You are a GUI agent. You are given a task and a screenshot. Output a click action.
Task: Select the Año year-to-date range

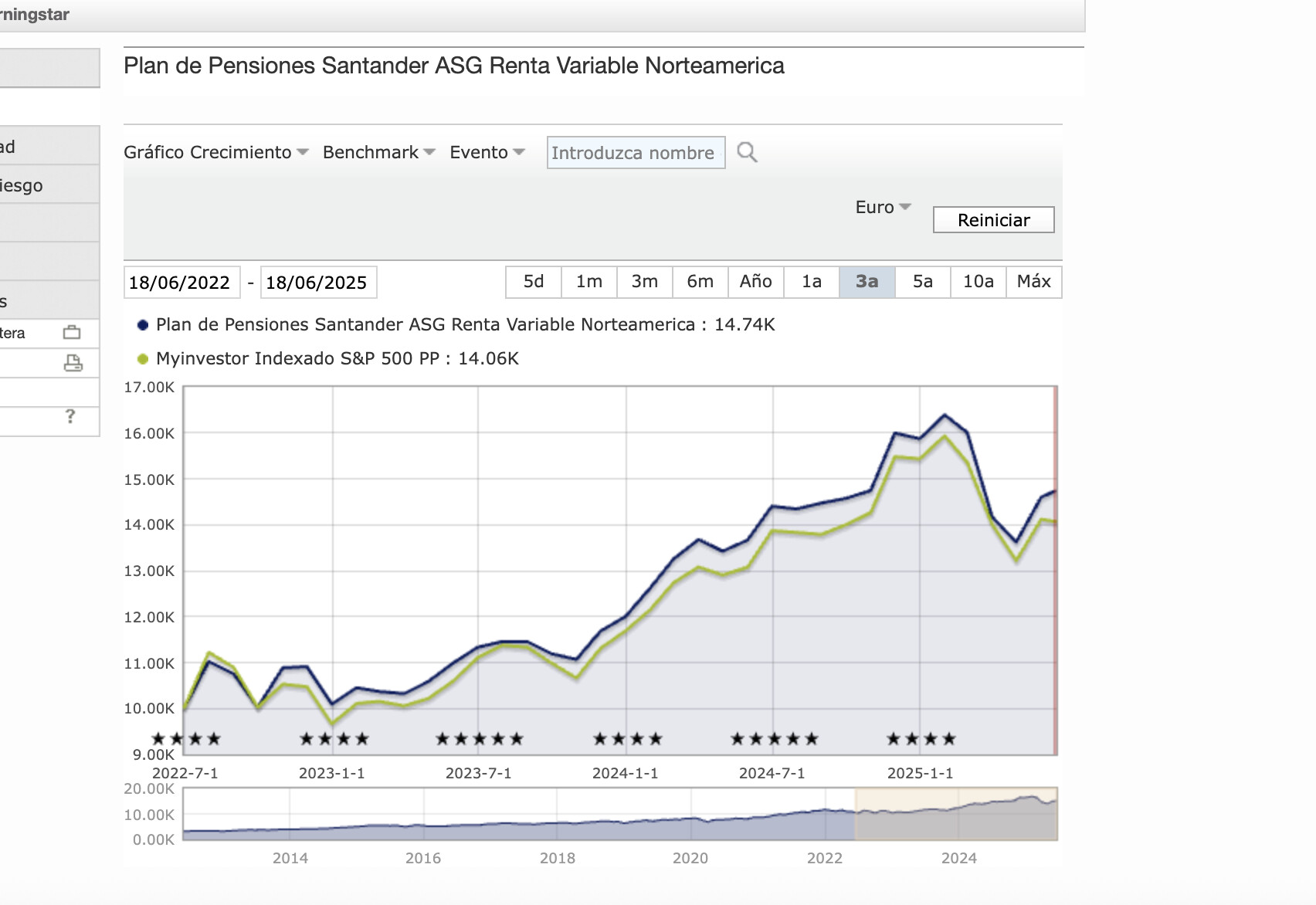click(x=756, y=282)
